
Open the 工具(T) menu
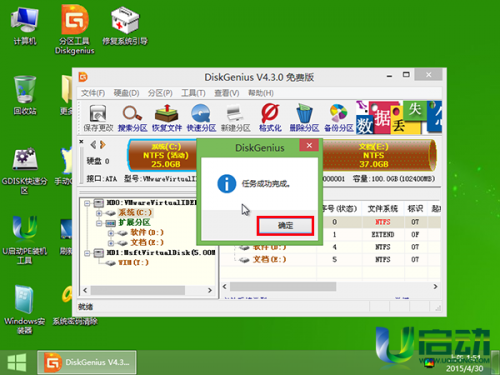tap(193, 93)
